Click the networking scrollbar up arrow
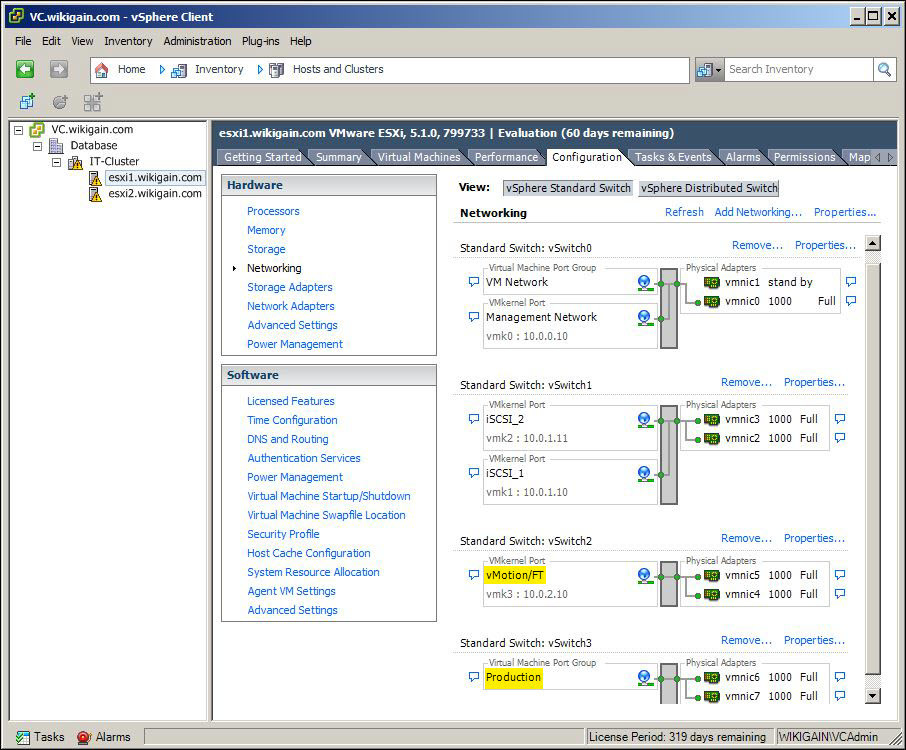Image resolution: width=906 pixels, height=750 pixels. click(x=873, y=243)
